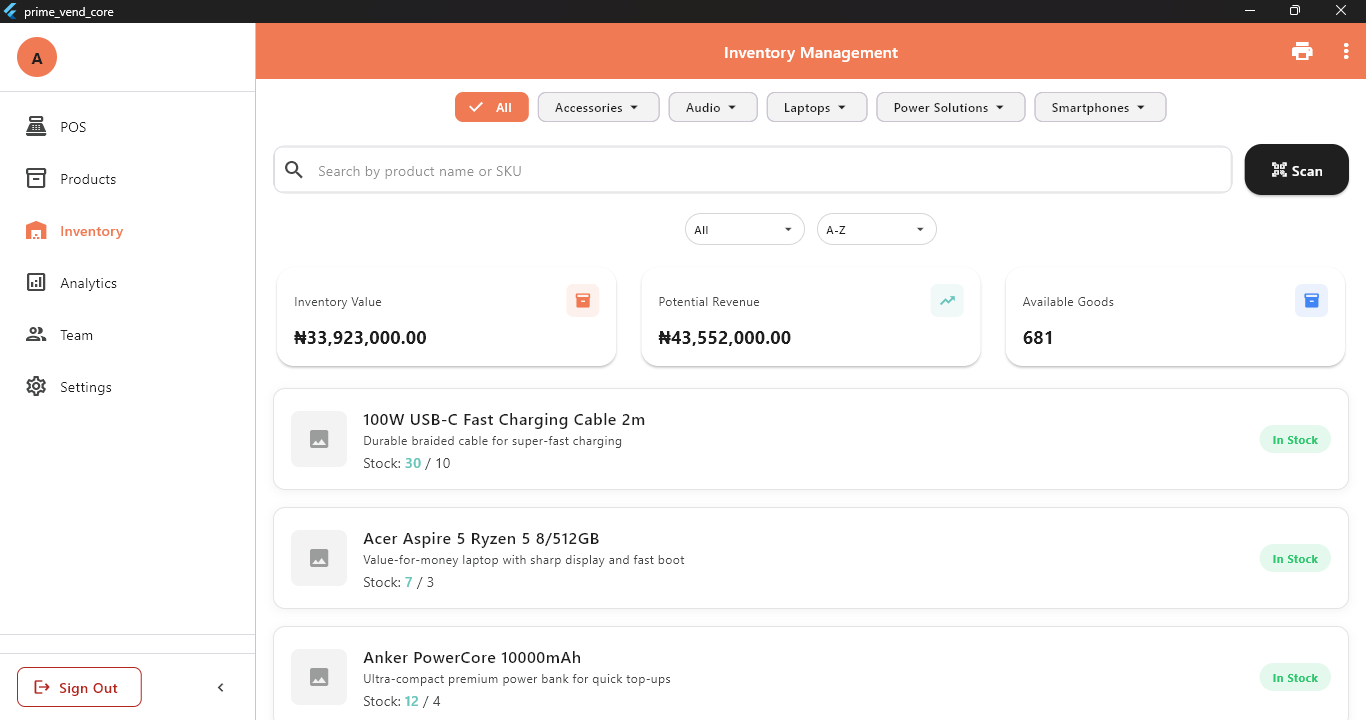Restore down the prime_vend_core window
1366x720 pixels.
[x=1295, y=11]
